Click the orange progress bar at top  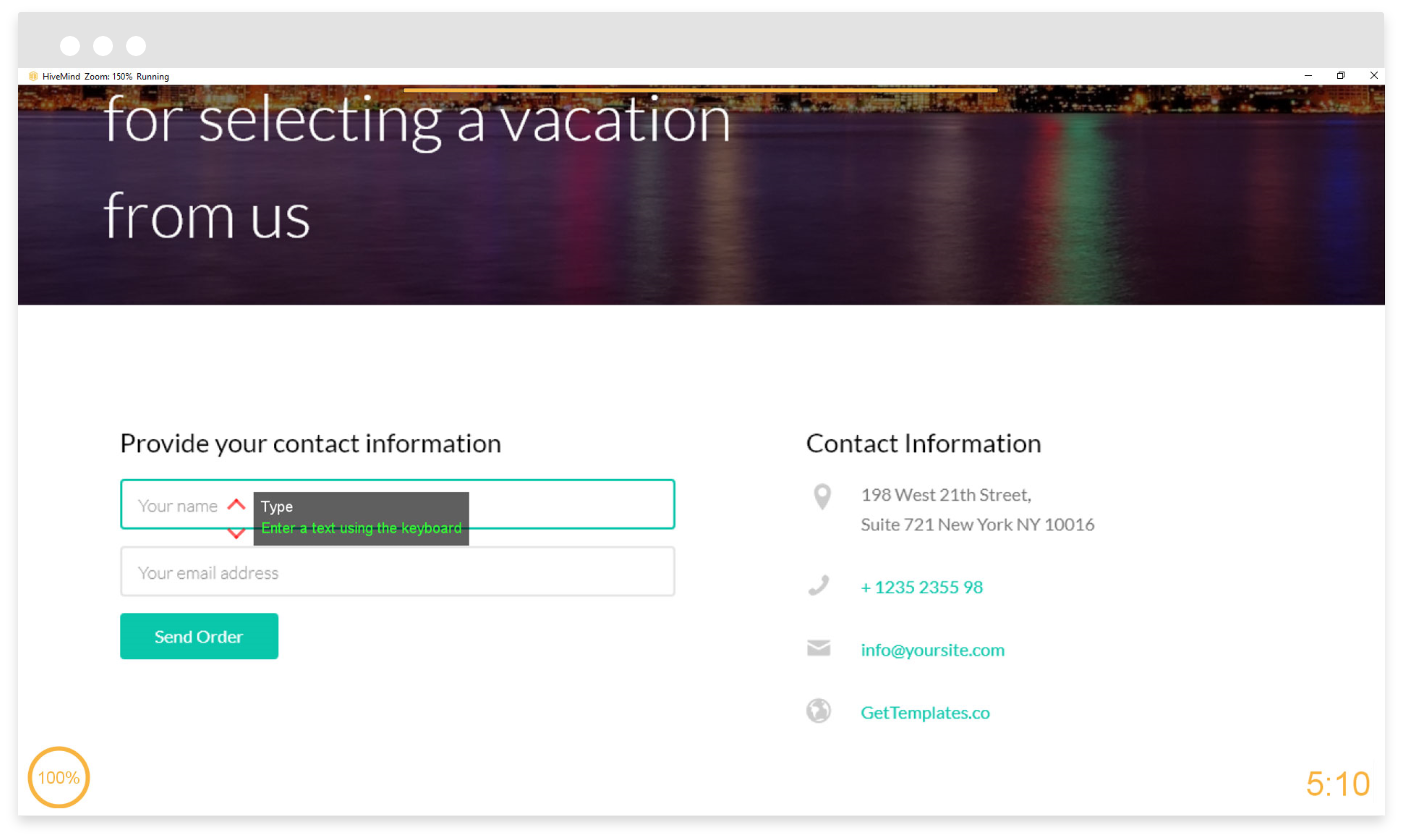tap(700, 90)
